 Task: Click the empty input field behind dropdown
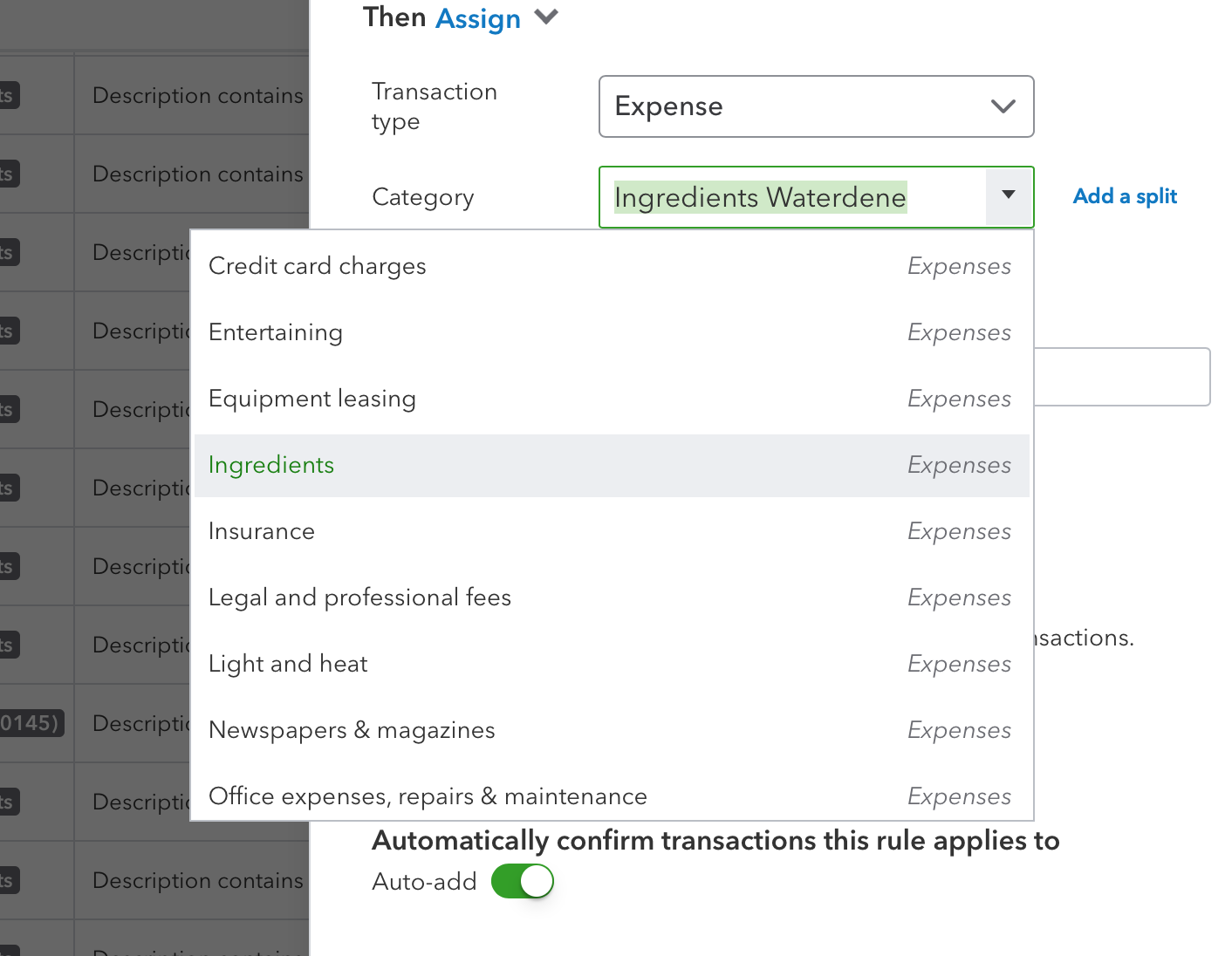click(1122, 377)
